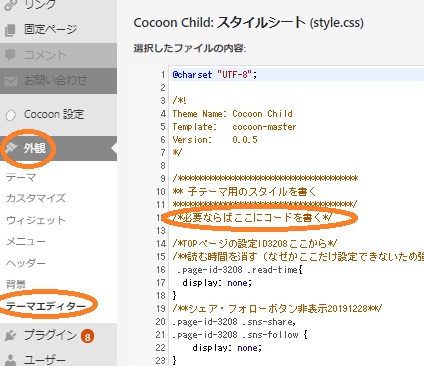This screenshot has width=424, height=366.
Task: Collapse the 外観 menu arrow indicator
Action: coord(114,148)
